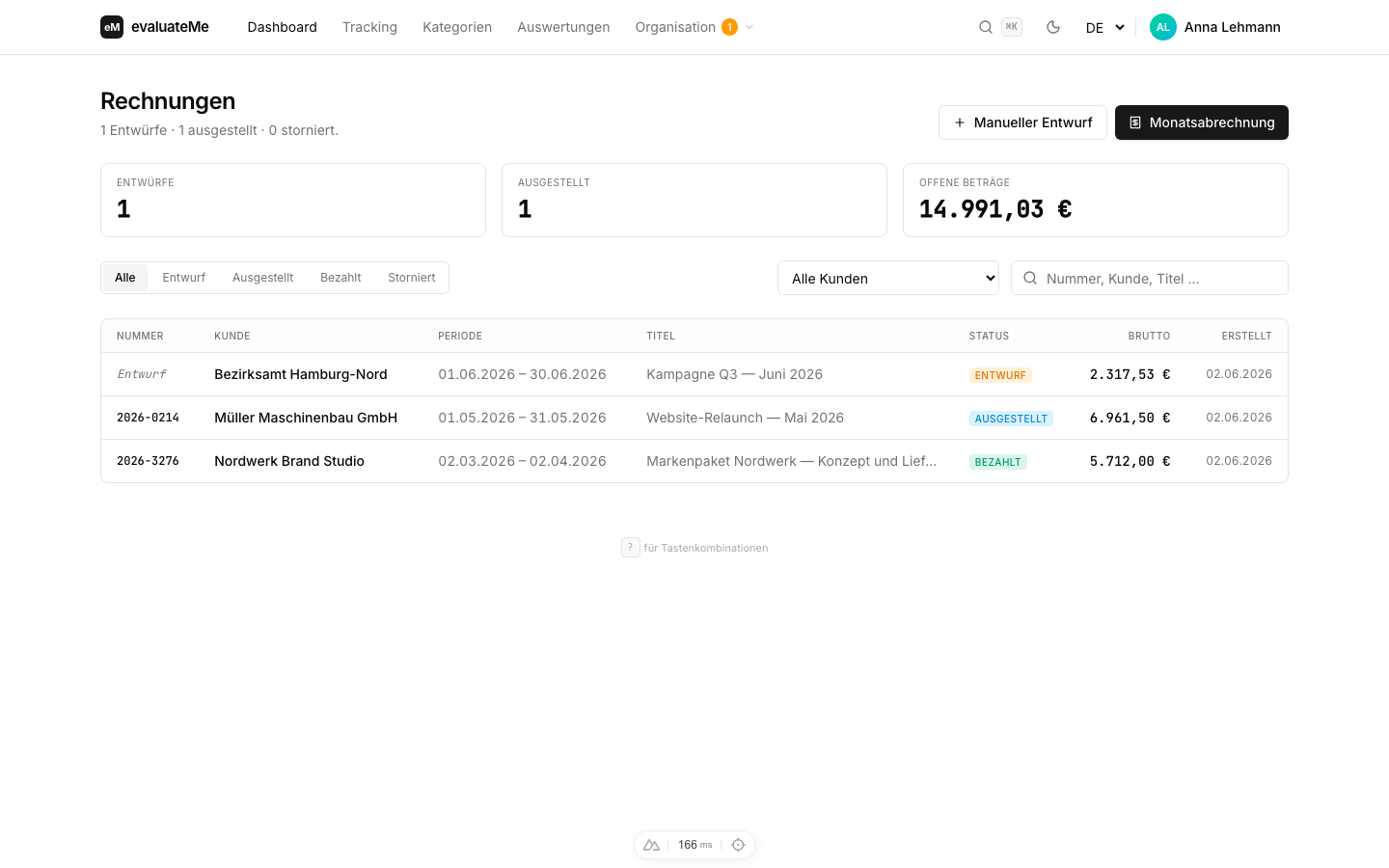The height and width of the screenshot is (868, 1389).
Task: Go to the Tracking menu item
Action: [369, 27]
